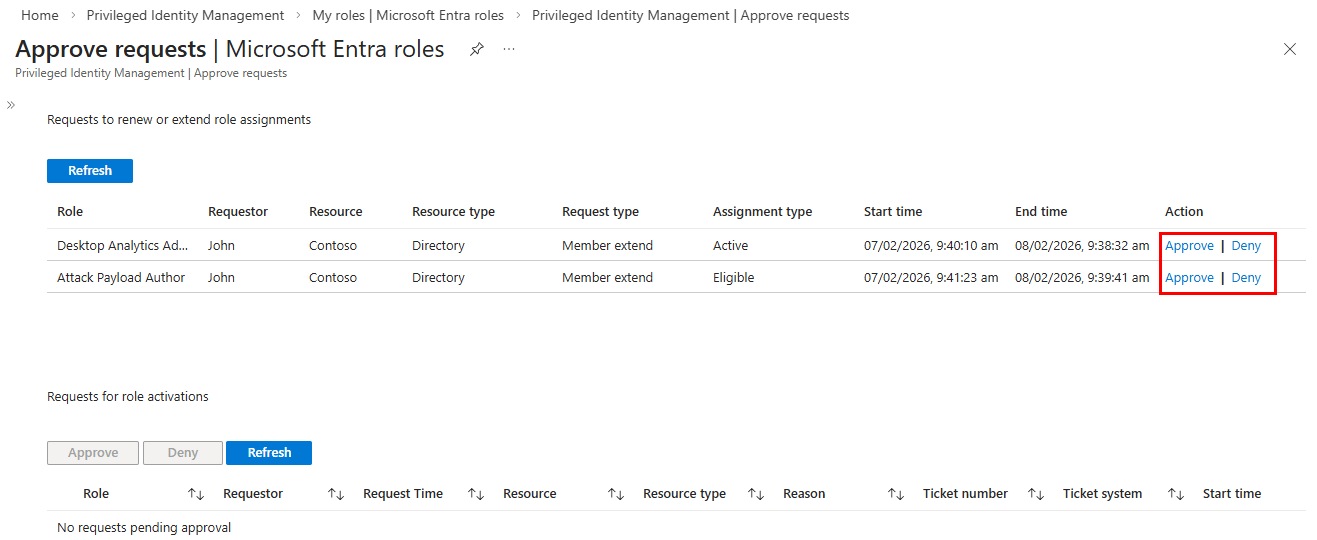Go to Home breadcrumb

39,15
